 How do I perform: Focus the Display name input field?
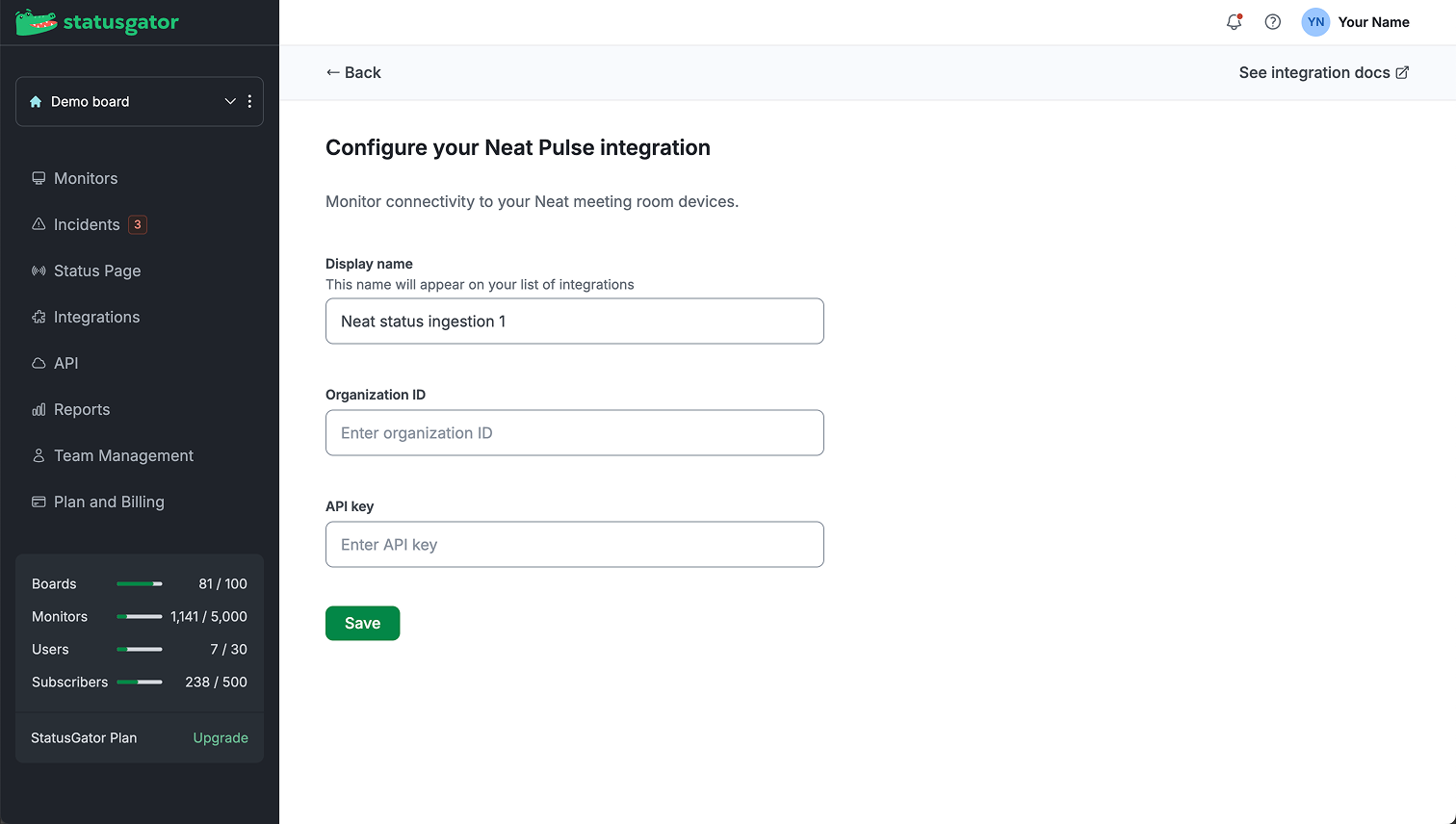coord(575,321)
